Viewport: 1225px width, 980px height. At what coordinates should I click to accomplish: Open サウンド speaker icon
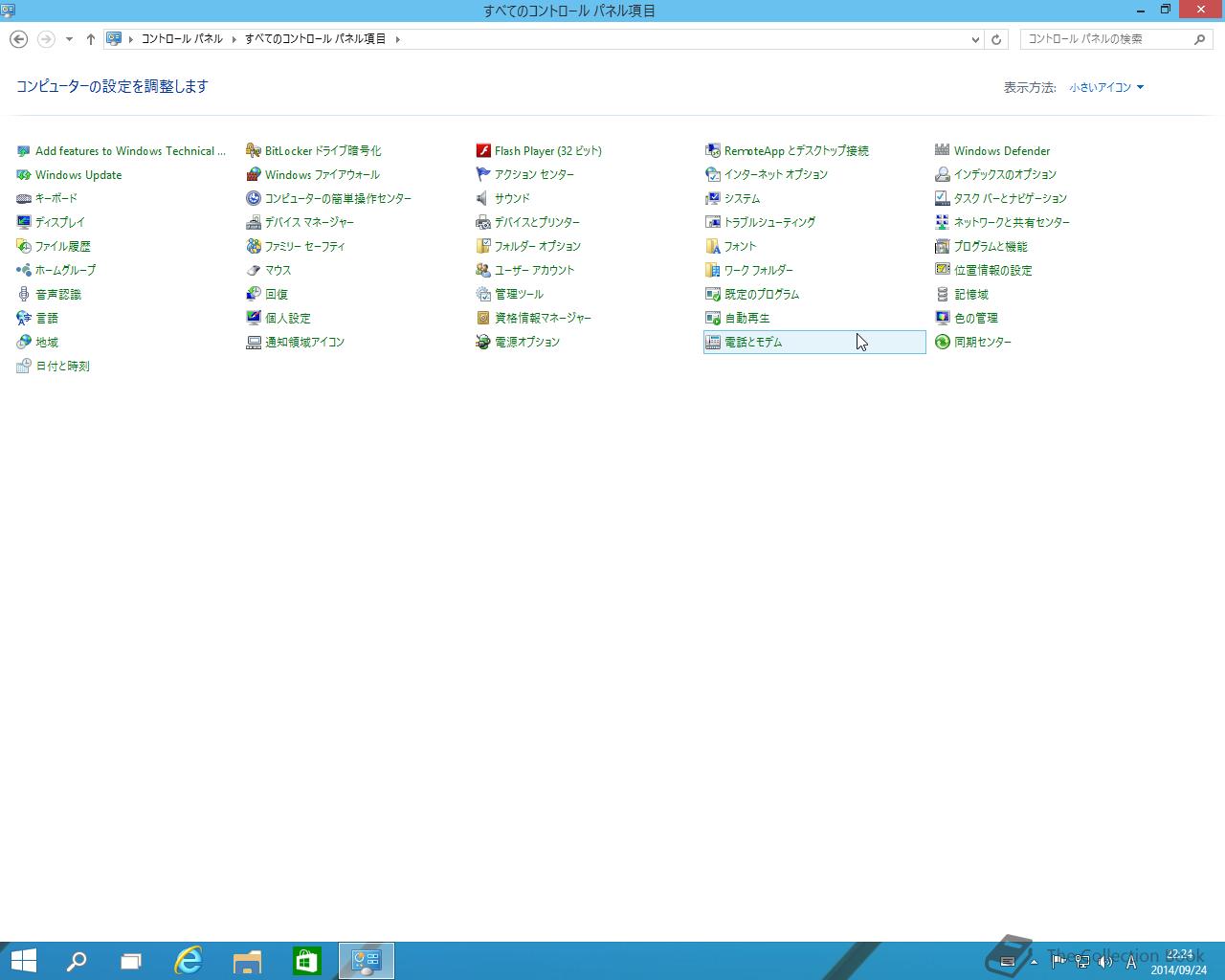tap(483, 198)
